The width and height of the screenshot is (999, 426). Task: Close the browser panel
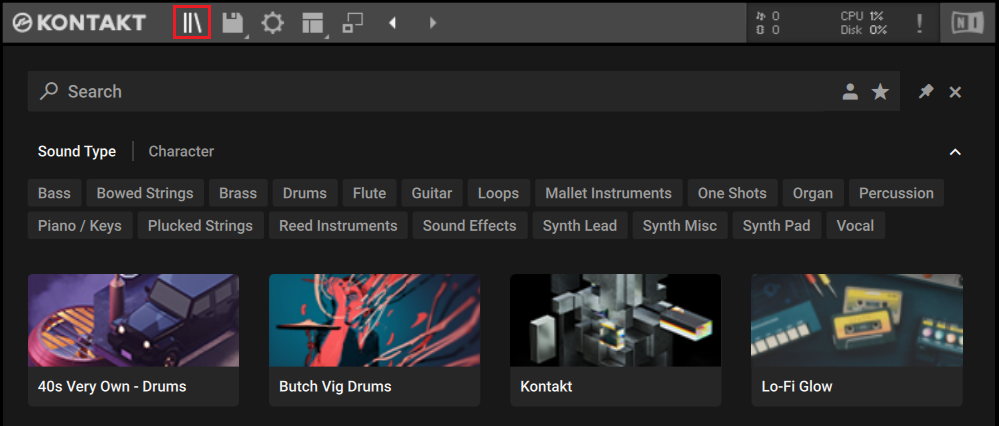pyautogui.click(x=955, y=92)
